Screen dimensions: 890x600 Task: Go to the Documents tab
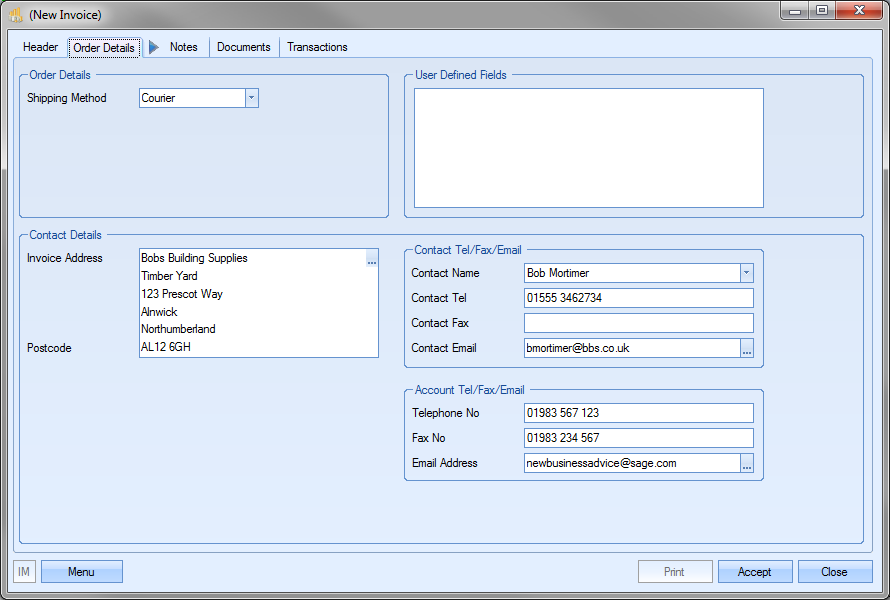244,47
